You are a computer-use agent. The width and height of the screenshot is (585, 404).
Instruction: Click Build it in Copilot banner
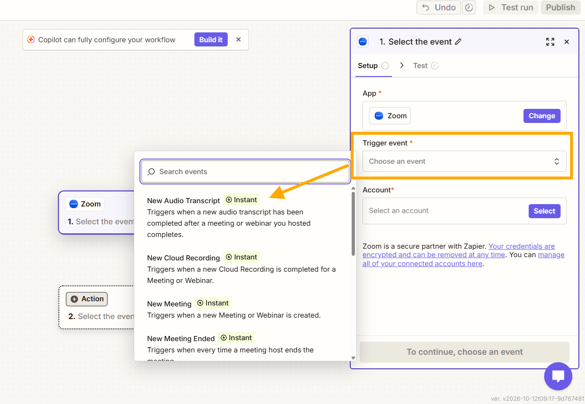point(211,40)
